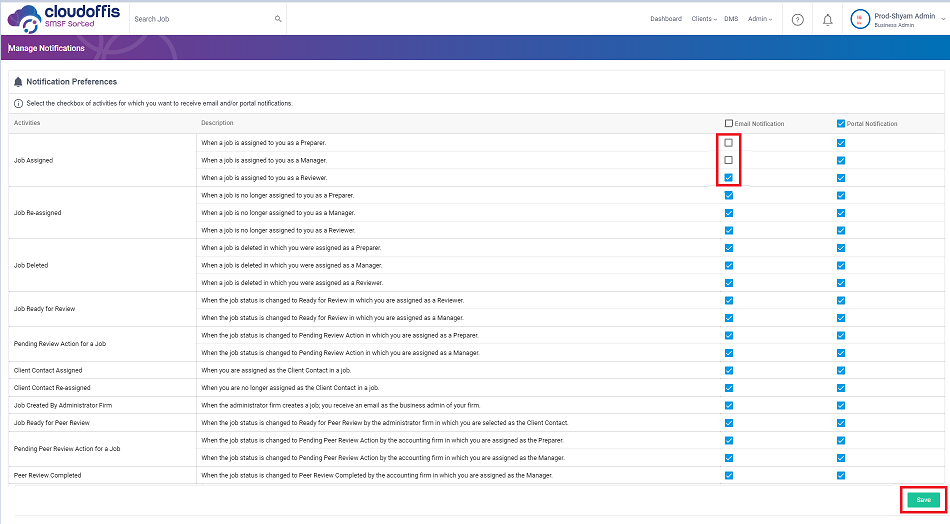The width and height of the screenshot is (950, 524).
Task: Uncheck portal for job assigned as Reviewer
Action: (841, 178)
